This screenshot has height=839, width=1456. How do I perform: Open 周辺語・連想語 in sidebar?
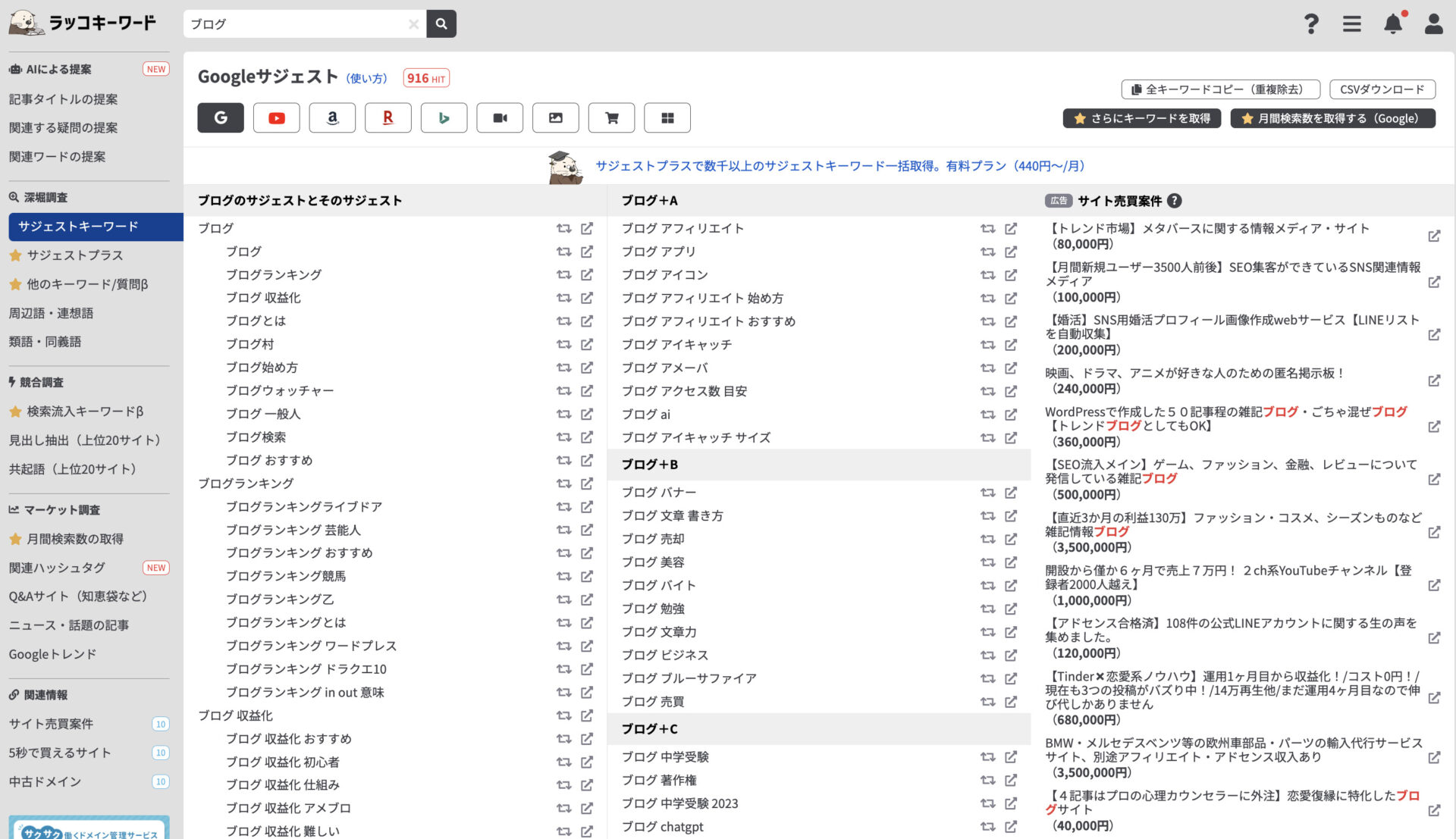[x=52, y=313]
